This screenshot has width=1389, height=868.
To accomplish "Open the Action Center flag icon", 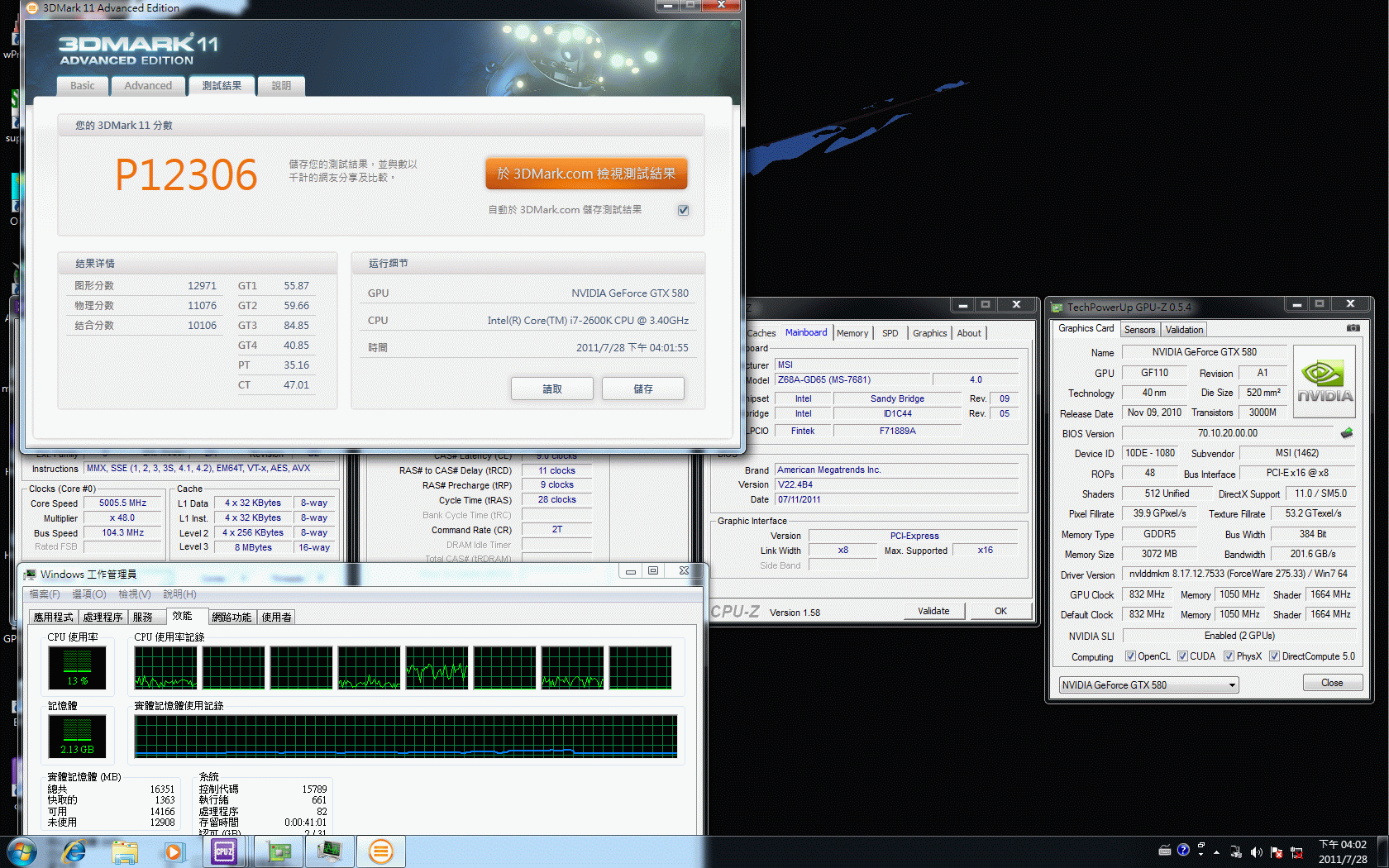I will coord(1277,852).
